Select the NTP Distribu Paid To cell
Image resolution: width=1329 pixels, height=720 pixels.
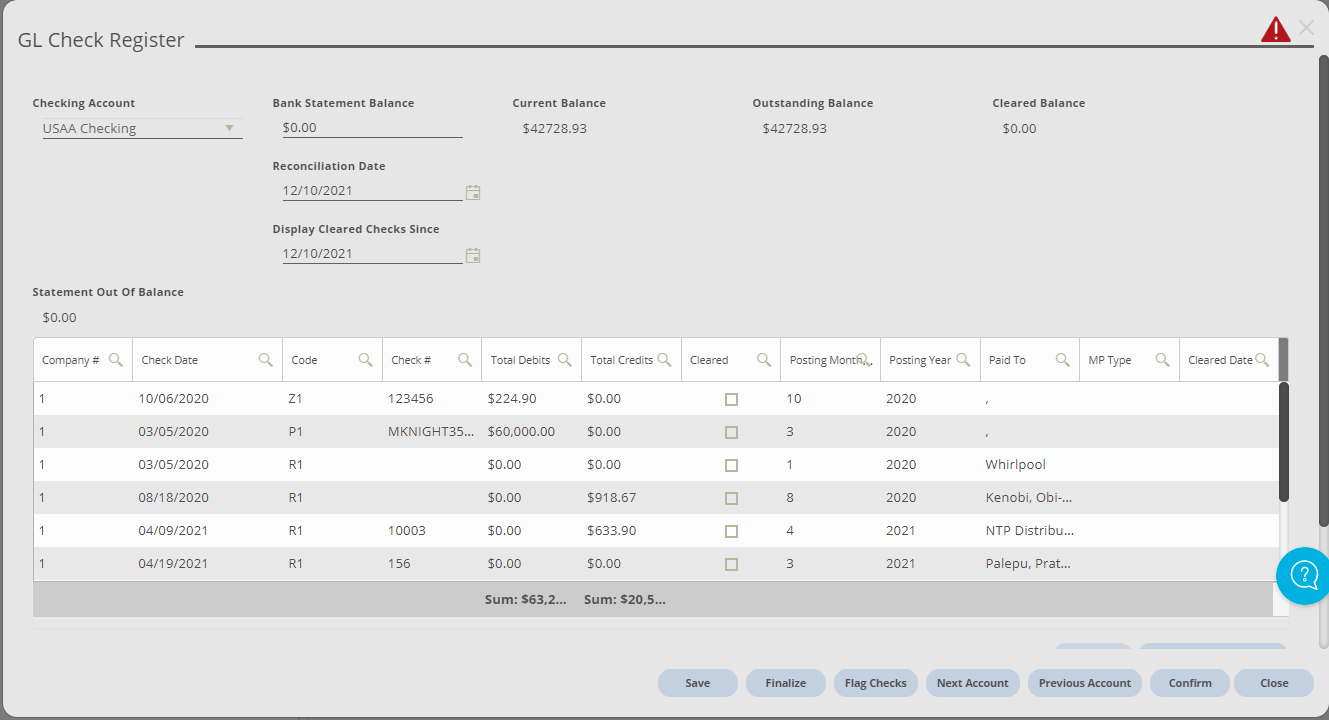(1029, 530)
